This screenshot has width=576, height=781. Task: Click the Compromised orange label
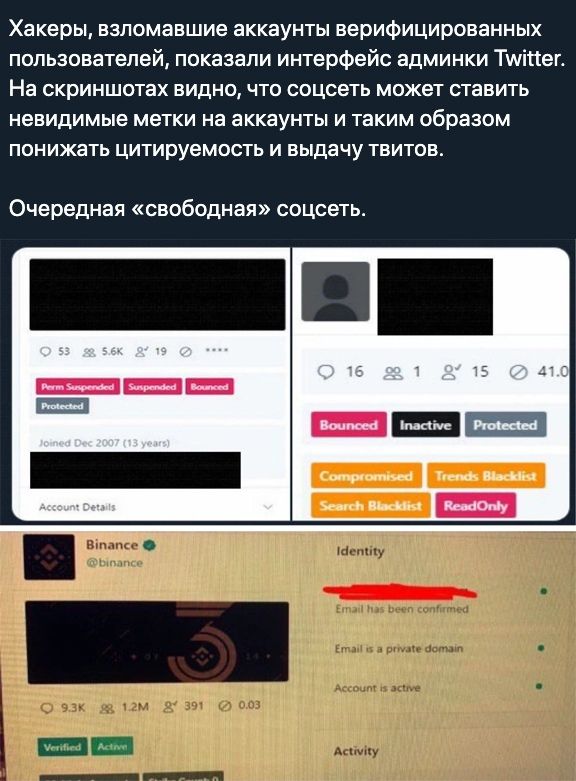(366, 476)
